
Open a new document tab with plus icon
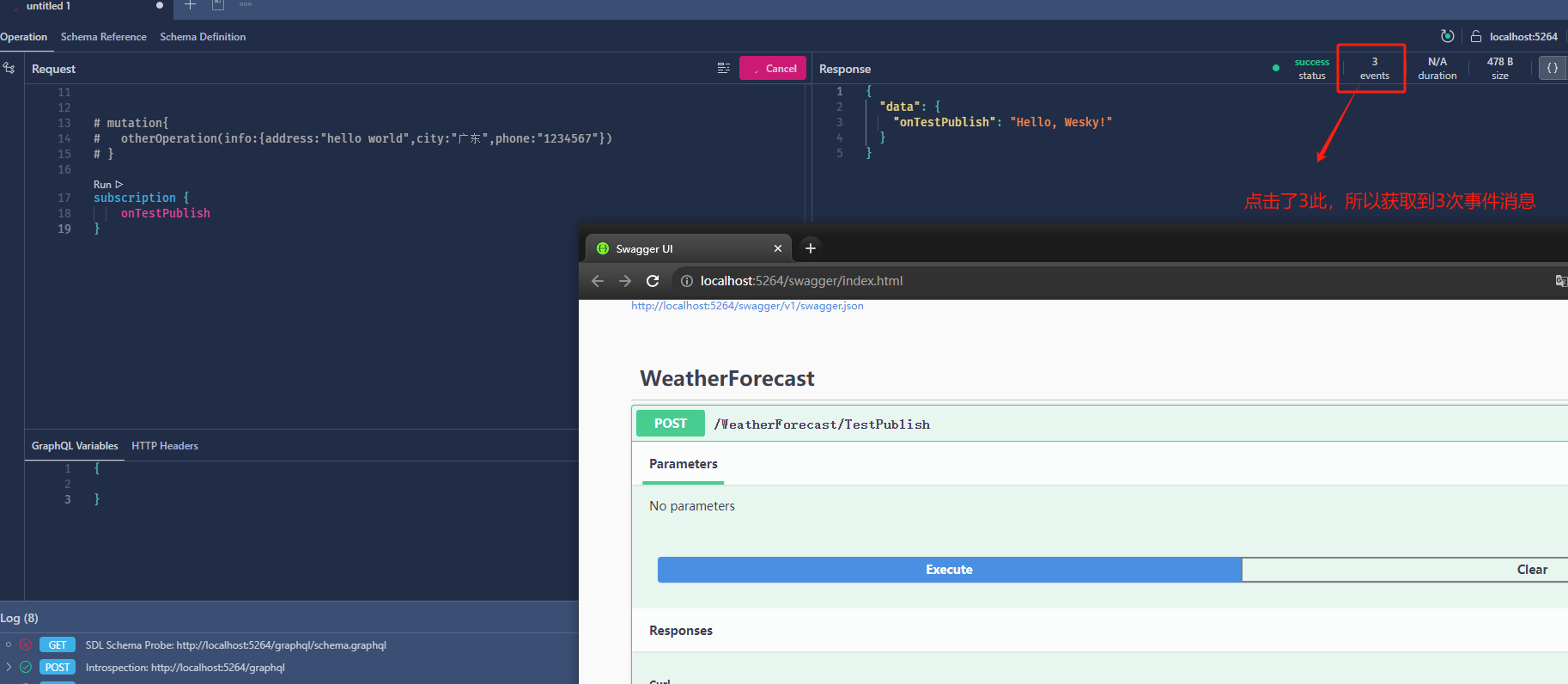pyautogui.click(x=191, y=5)
